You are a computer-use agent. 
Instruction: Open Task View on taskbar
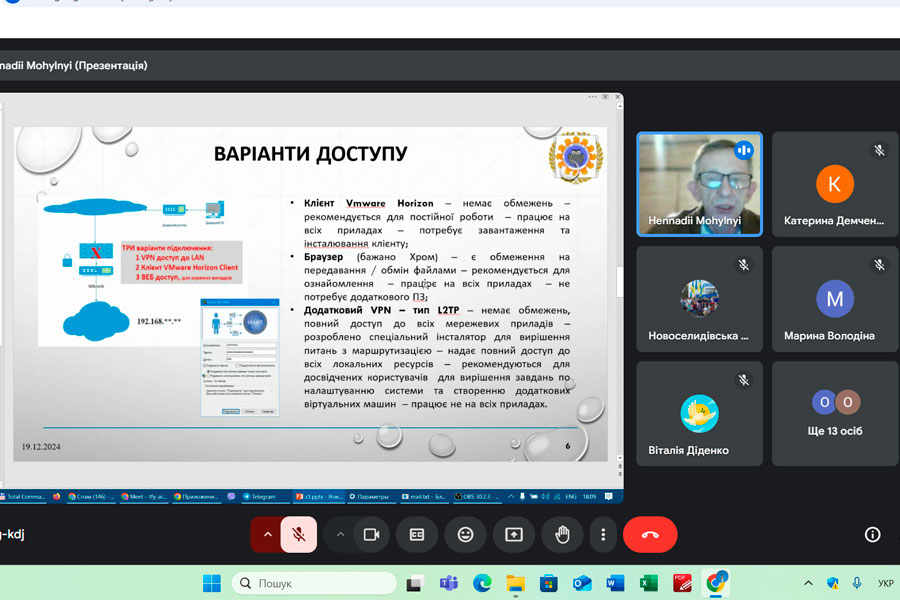coord(415,583)
